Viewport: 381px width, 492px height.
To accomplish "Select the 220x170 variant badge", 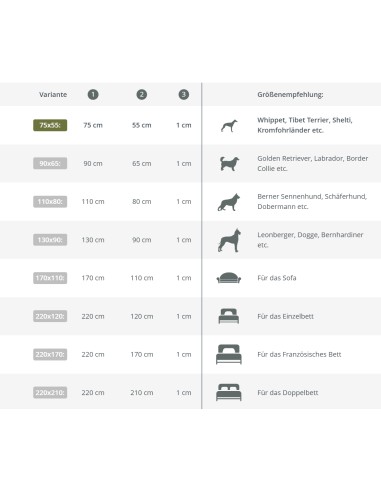I will tap(50, 354).
